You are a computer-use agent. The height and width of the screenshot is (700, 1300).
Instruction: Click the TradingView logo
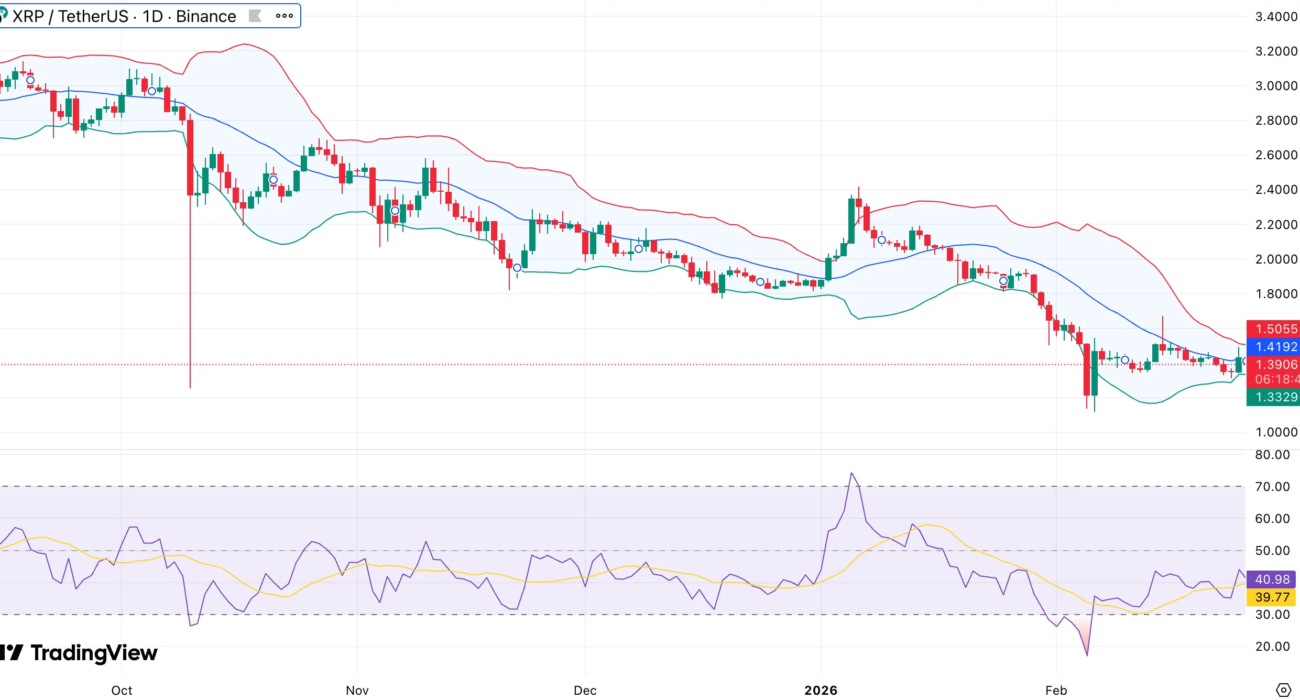tap(80, 653)
